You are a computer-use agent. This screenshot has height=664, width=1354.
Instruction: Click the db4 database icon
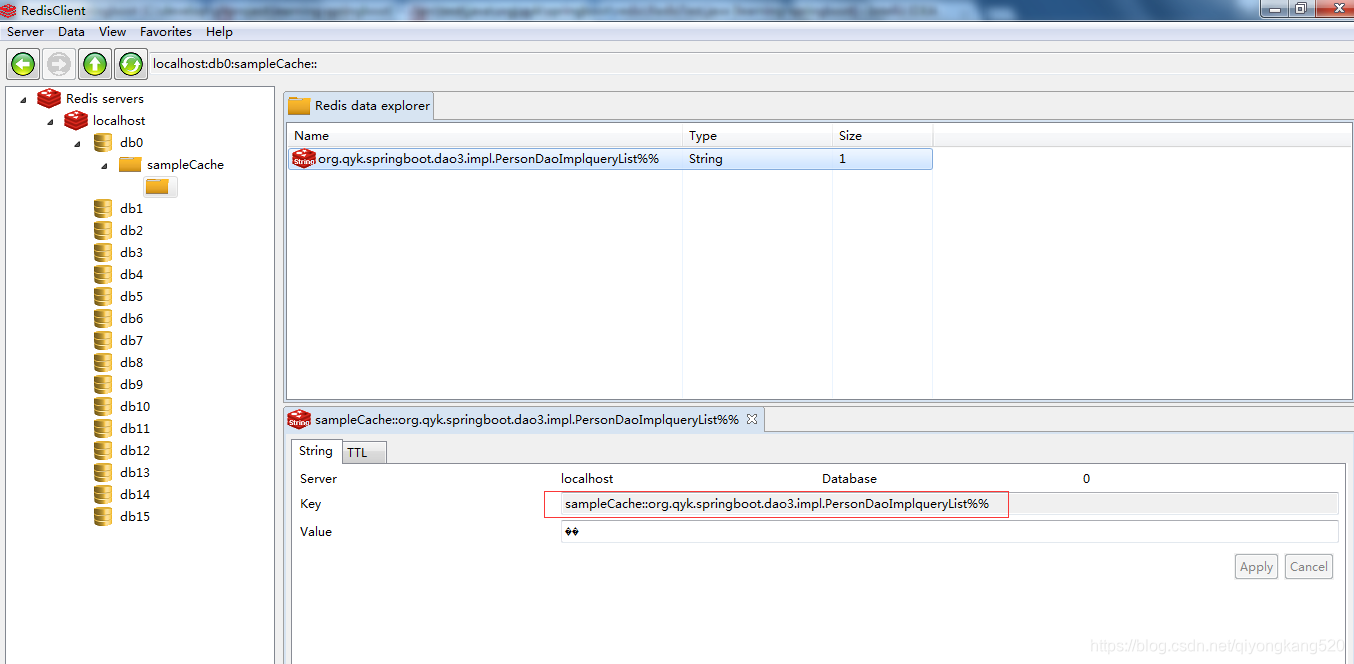(x=103, y=274)
